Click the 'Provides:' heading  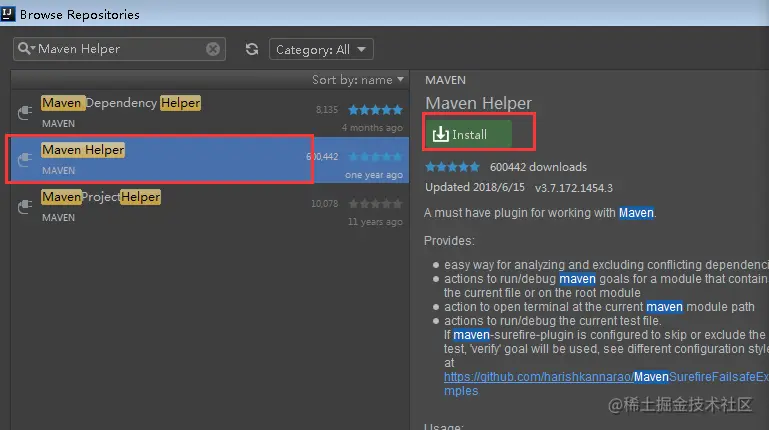coord(449,241)
